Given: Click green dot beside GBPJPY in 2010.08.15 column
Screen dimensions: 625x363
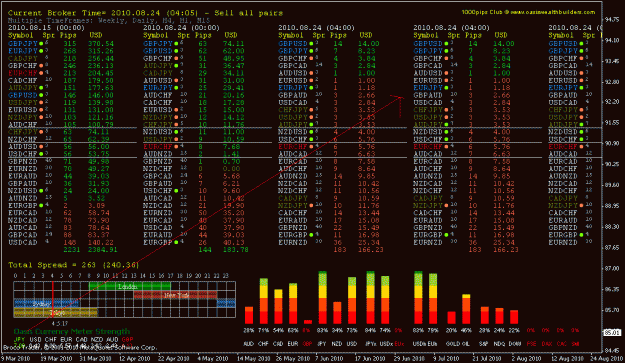Looking at the screenshot, I should (41, 43).
